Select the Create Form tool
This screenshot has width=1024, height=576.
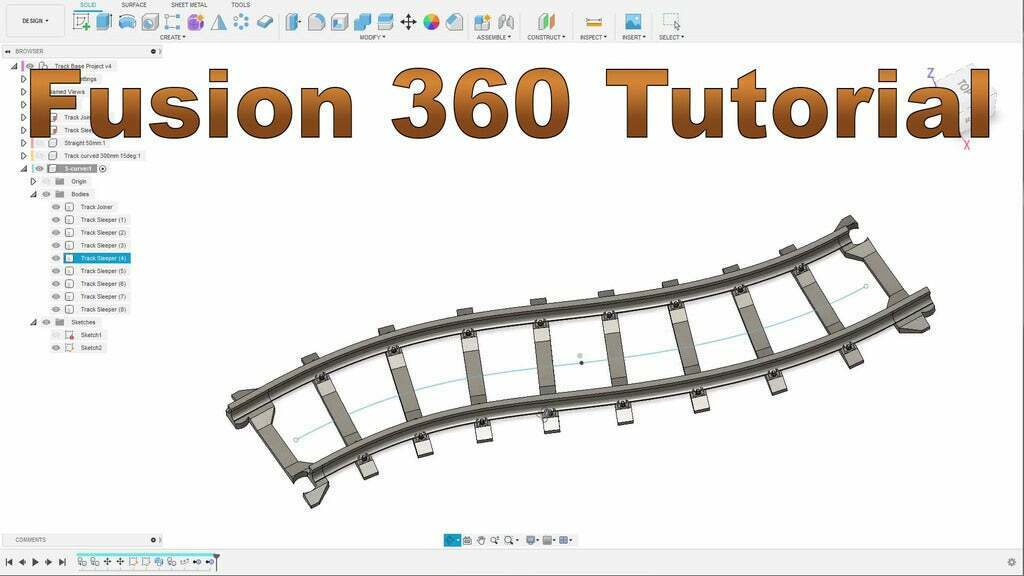[x=195, y=22]
